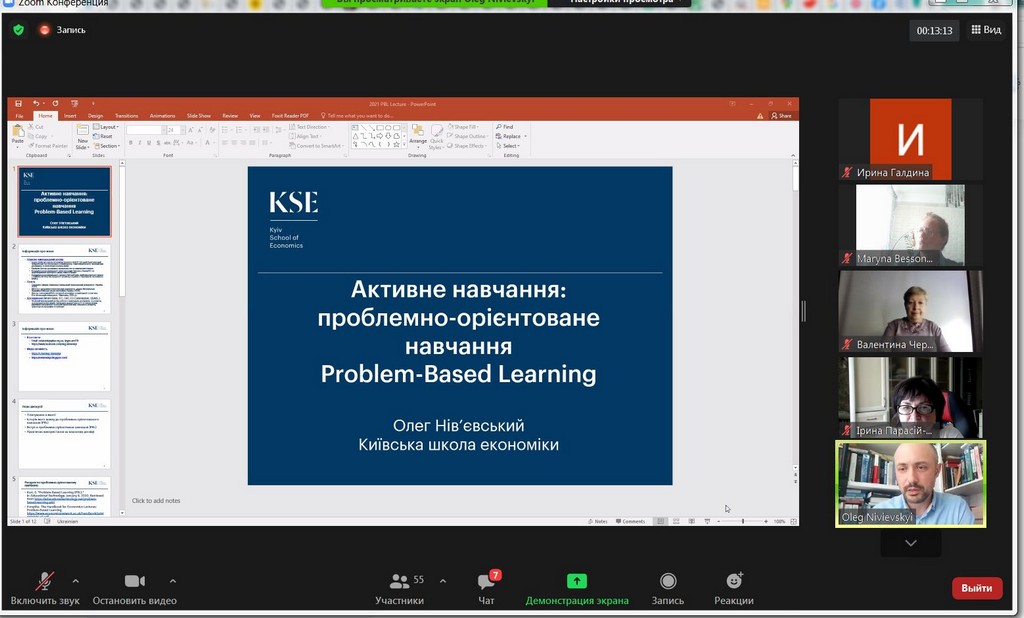This screenshot has width=1024, height=618.
Task: Unmute microphone with Включить звук
Action: tap(44, 582)
